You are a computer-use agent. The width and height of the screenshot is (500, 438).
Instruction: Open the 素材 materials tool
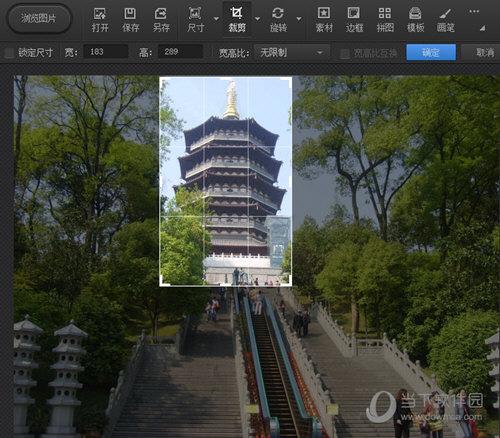[324, 20]
